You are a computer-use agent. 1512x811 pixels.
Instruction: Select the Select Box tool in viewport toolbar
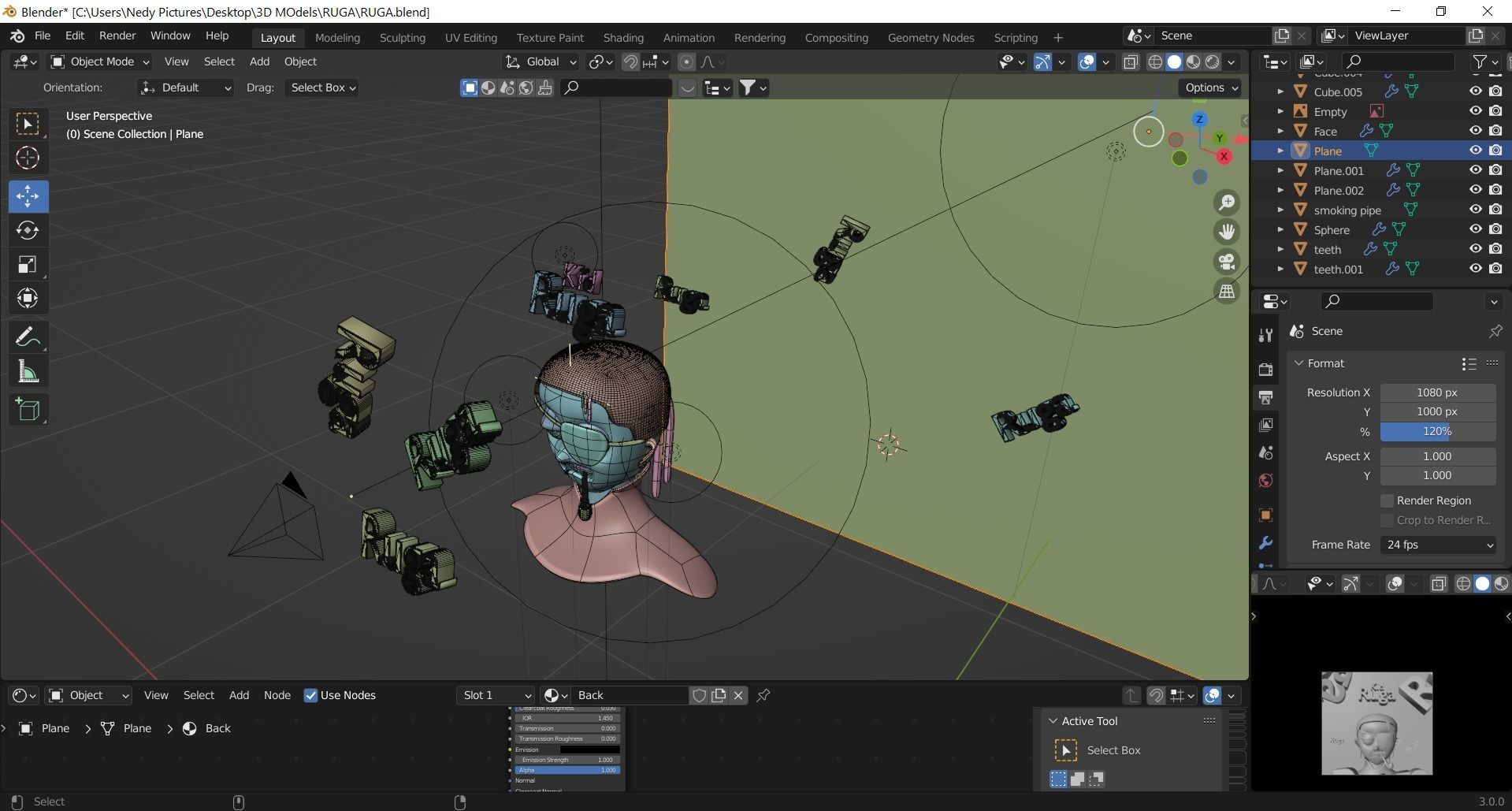point(28,124)
